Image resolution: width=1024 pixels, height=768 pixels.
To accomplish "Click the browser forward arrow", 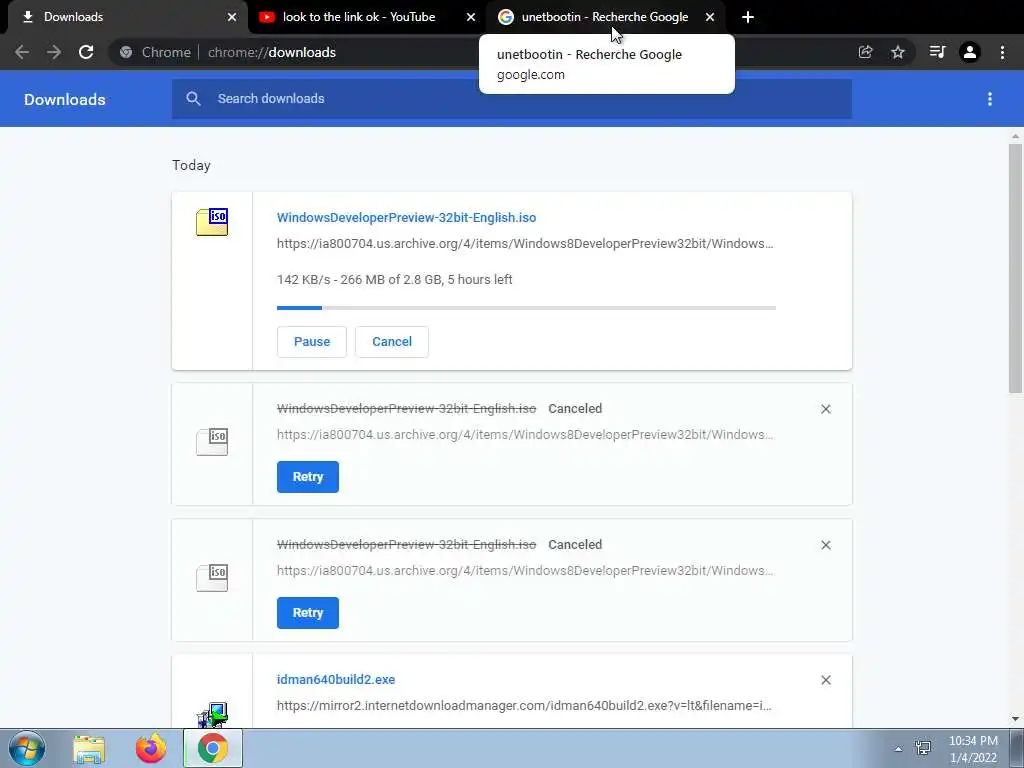I will (x=54, y=52).
